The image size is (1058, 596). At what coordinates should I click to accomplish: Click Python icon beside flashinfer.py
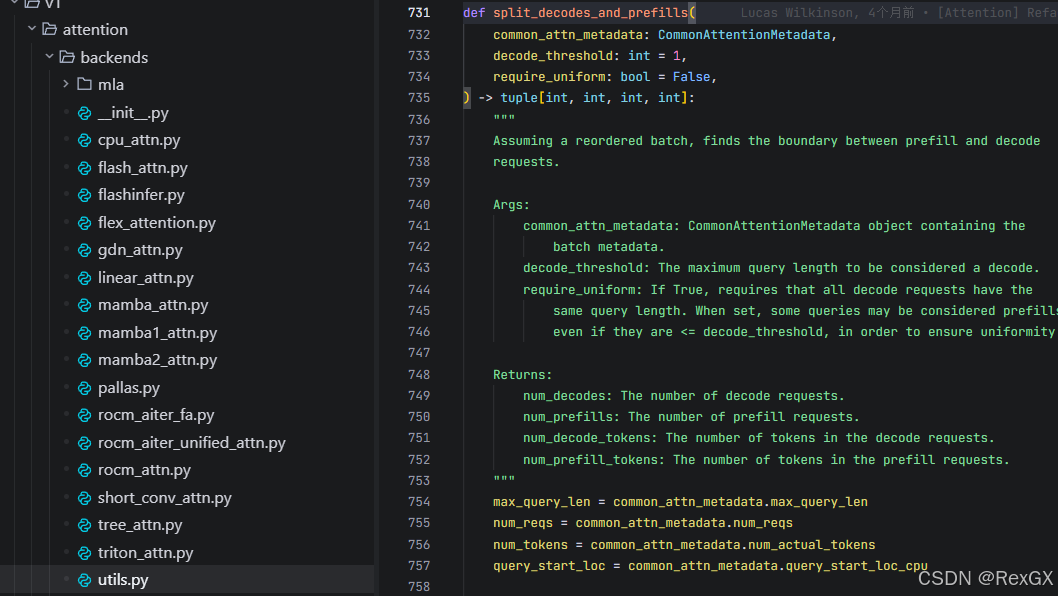84,195
